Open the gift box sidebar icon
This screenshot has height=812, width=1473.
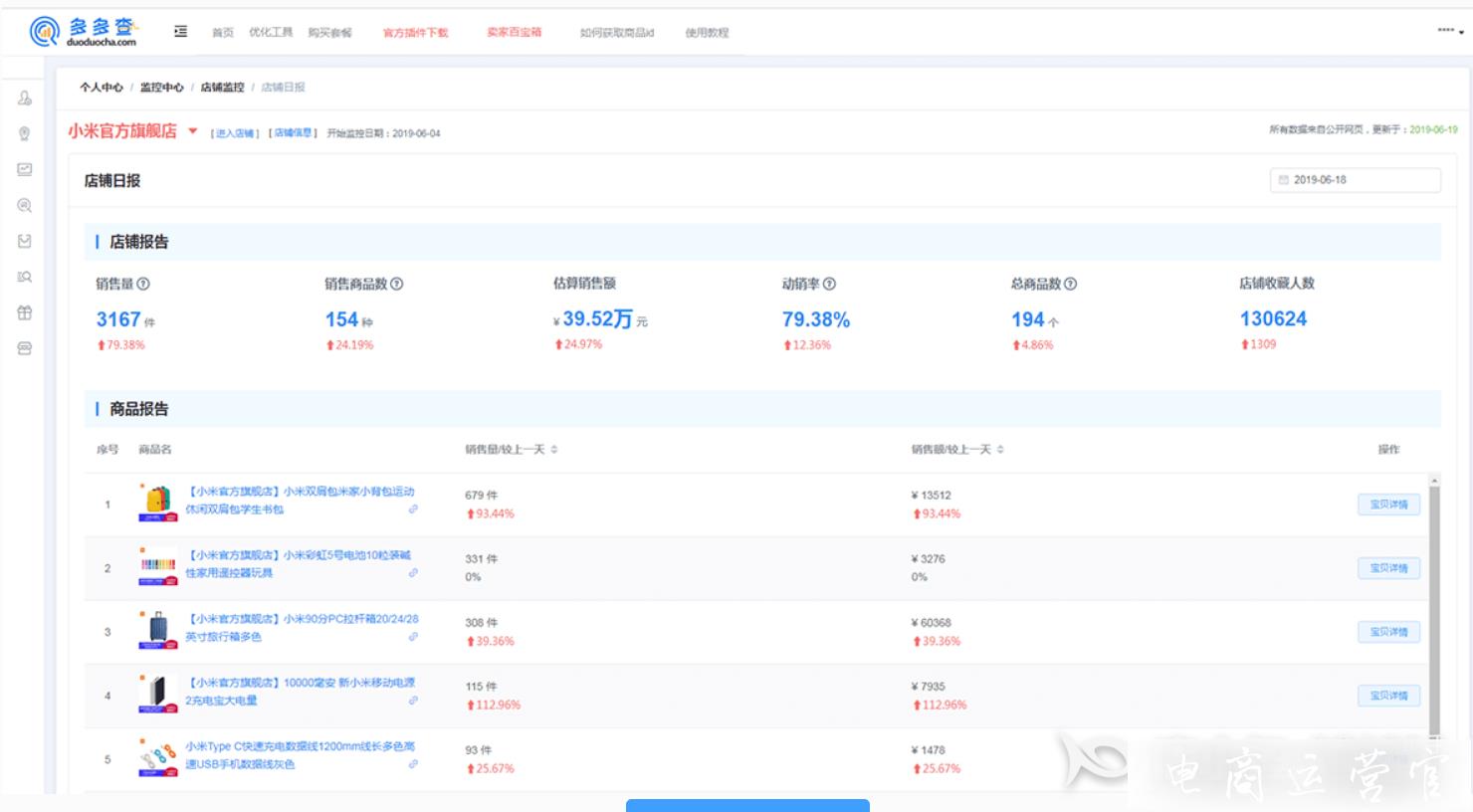click(x=25, y=312)
